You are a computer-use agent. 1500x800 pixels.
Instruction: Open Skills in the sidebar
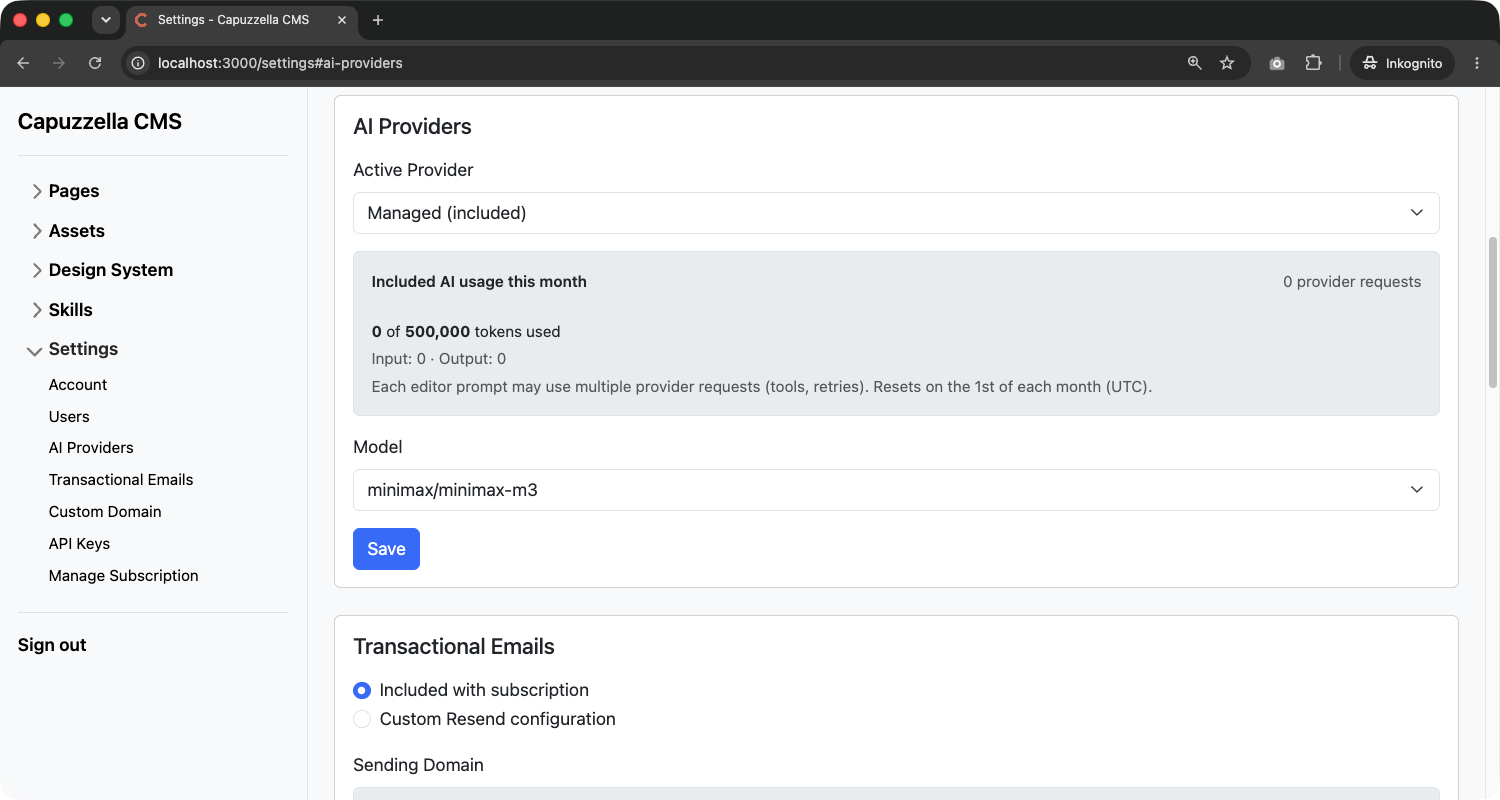tap(71, 310)
